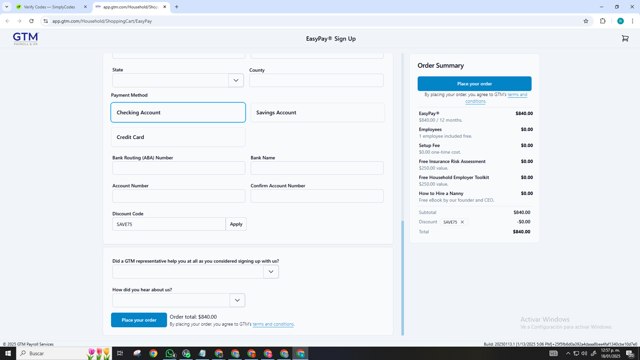Viewport: 640px width, 360px height.
Task: Open the touch keyboard tray icon
Action: (553, 353)
